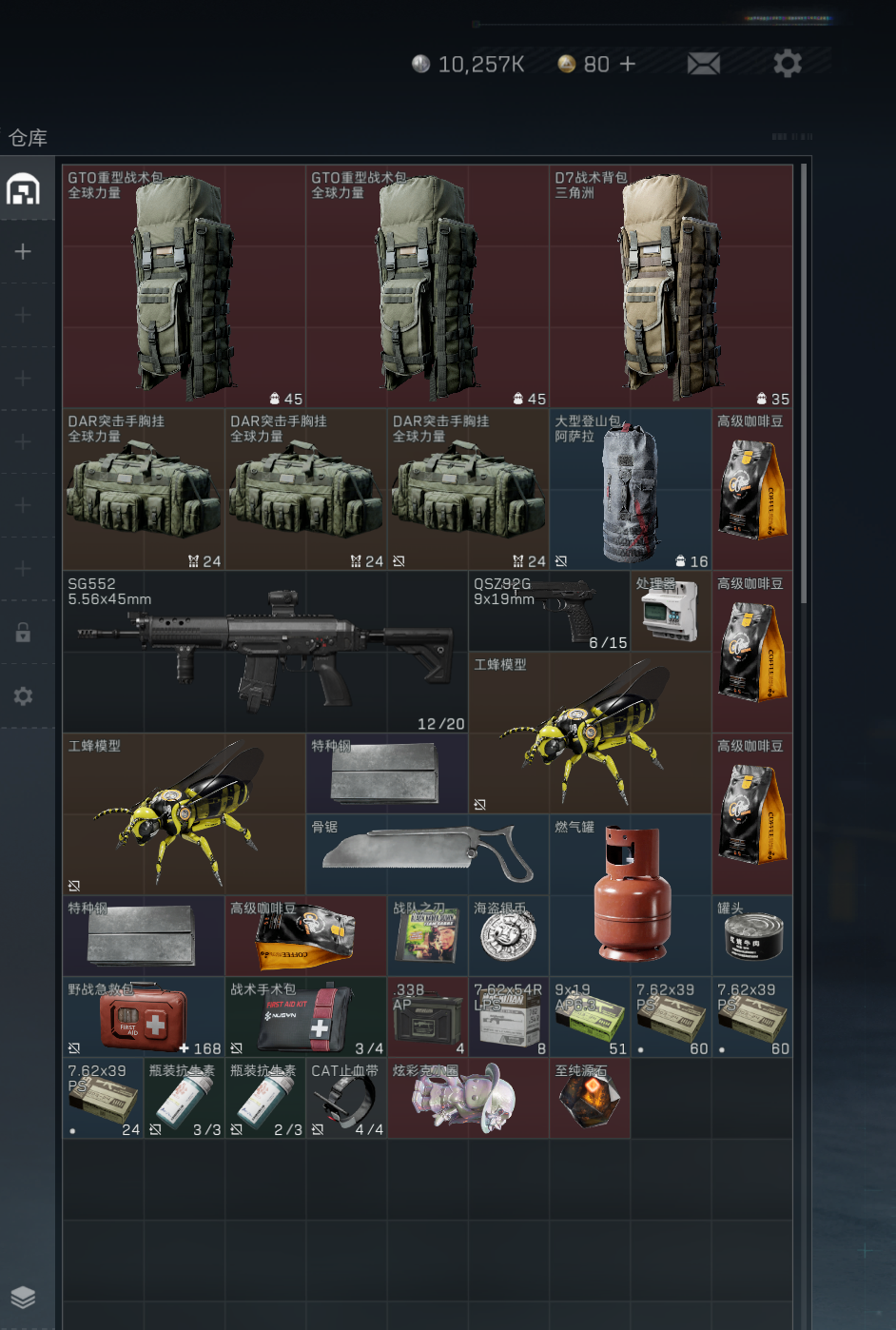
Task: Select the 战术手术包 surgical kit
Action: tap(306, 1017)
